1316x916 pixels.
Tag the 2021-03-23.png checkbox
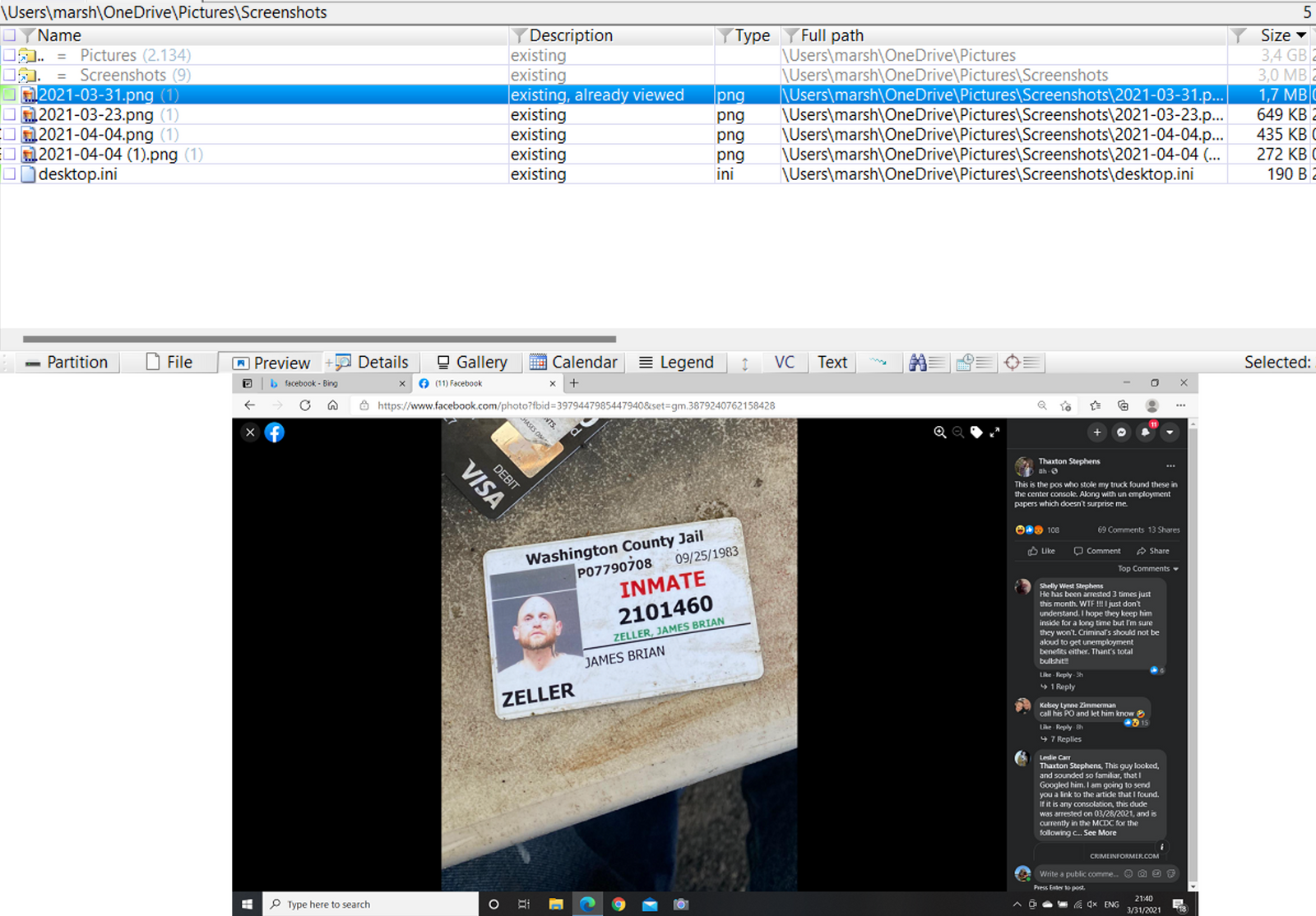[x=9, y=114]
